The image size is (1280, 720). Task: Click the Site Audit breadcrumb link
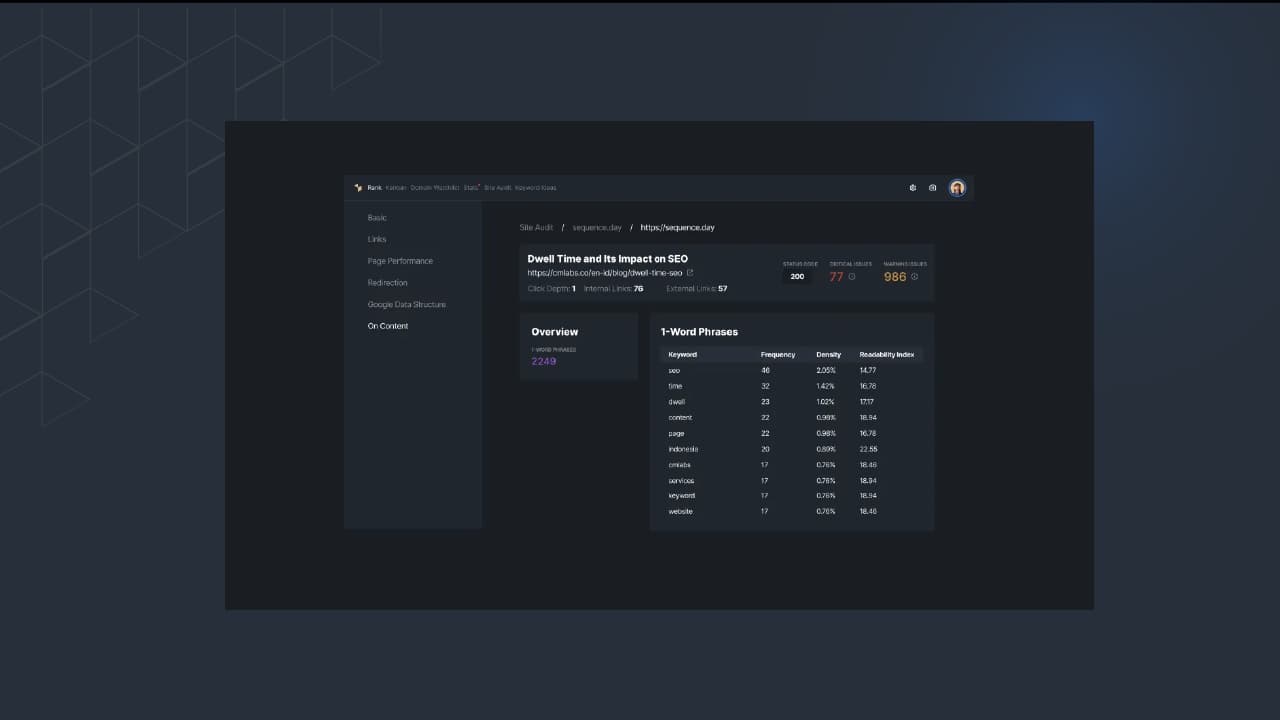[x=536, y=228]
